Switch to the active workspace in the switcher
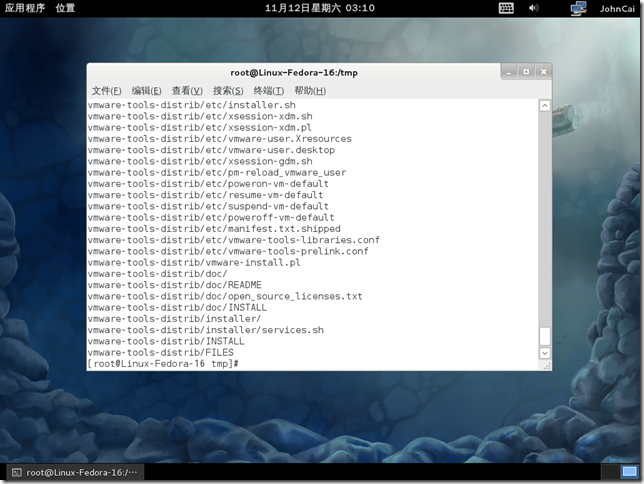 pyautogui.click(x=629, y=472)
